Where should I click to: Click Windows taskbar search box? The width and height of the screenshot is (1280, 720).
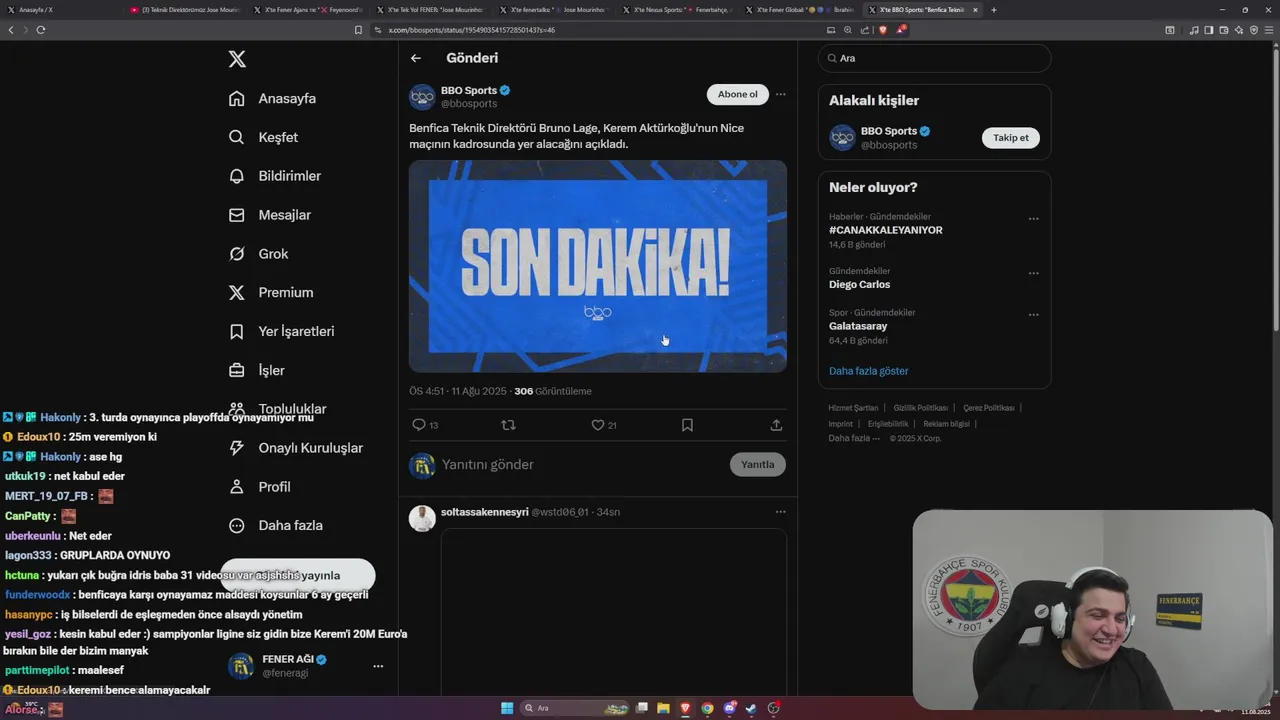click(x=574, y=708)
